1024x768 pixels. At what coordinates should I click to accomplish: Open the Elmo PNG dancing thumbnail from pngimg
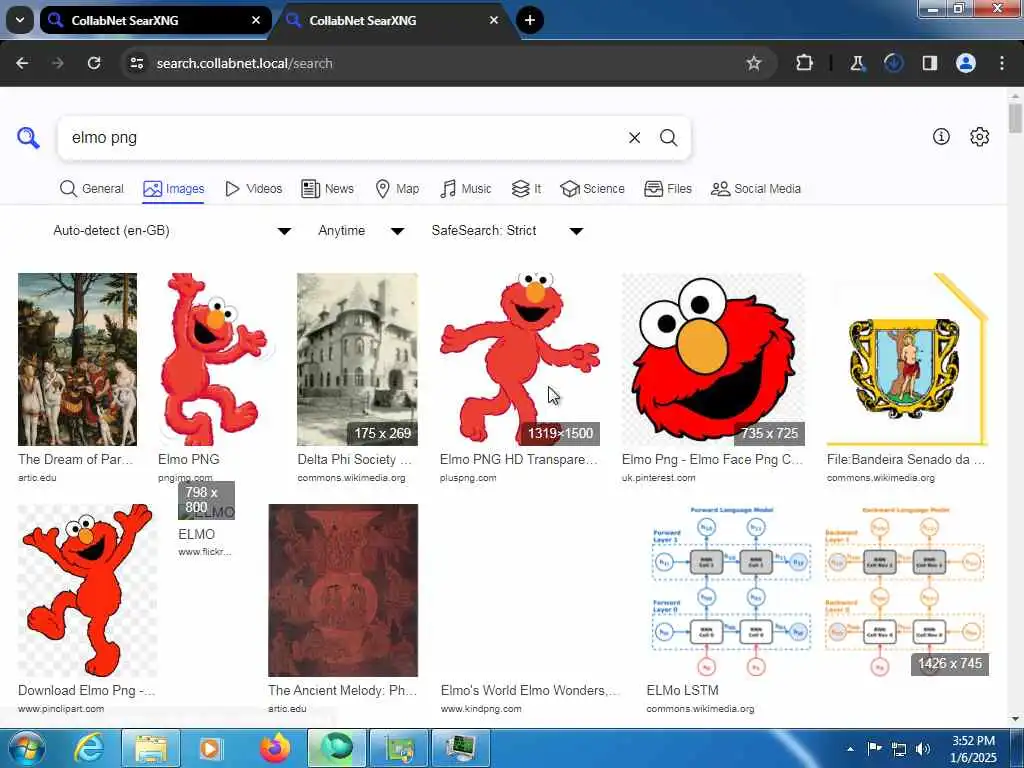click(x=214, y=359)
